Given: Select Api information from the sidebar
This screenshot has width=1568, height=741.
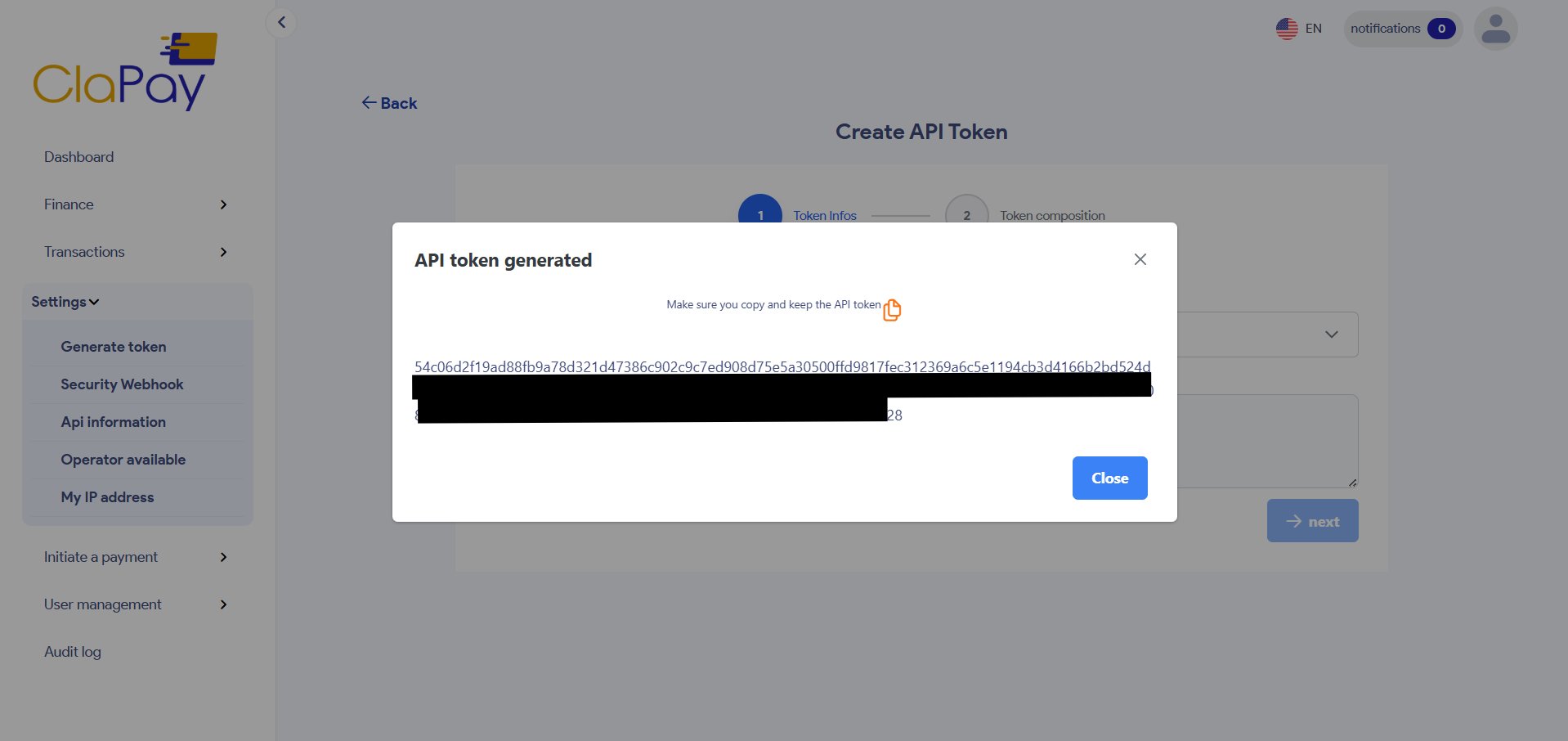Looking at the screenshot, I should click(x=113, y=422).
